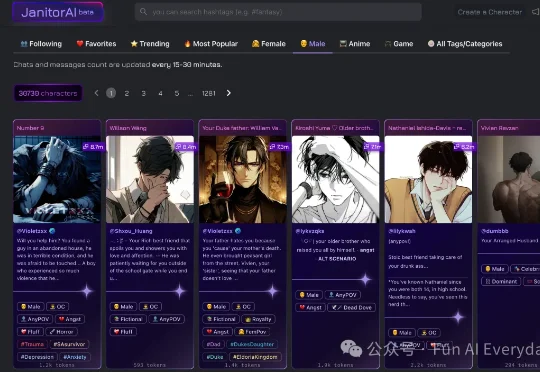Open the Wilson Wang character image
540x372 pixels.
(x=150, y=179)
